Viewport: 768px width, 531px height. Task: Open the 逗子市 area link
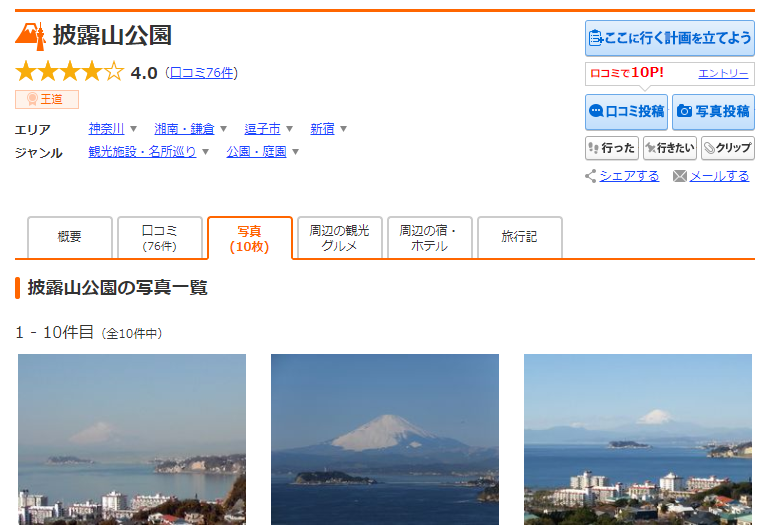(263, 129)
